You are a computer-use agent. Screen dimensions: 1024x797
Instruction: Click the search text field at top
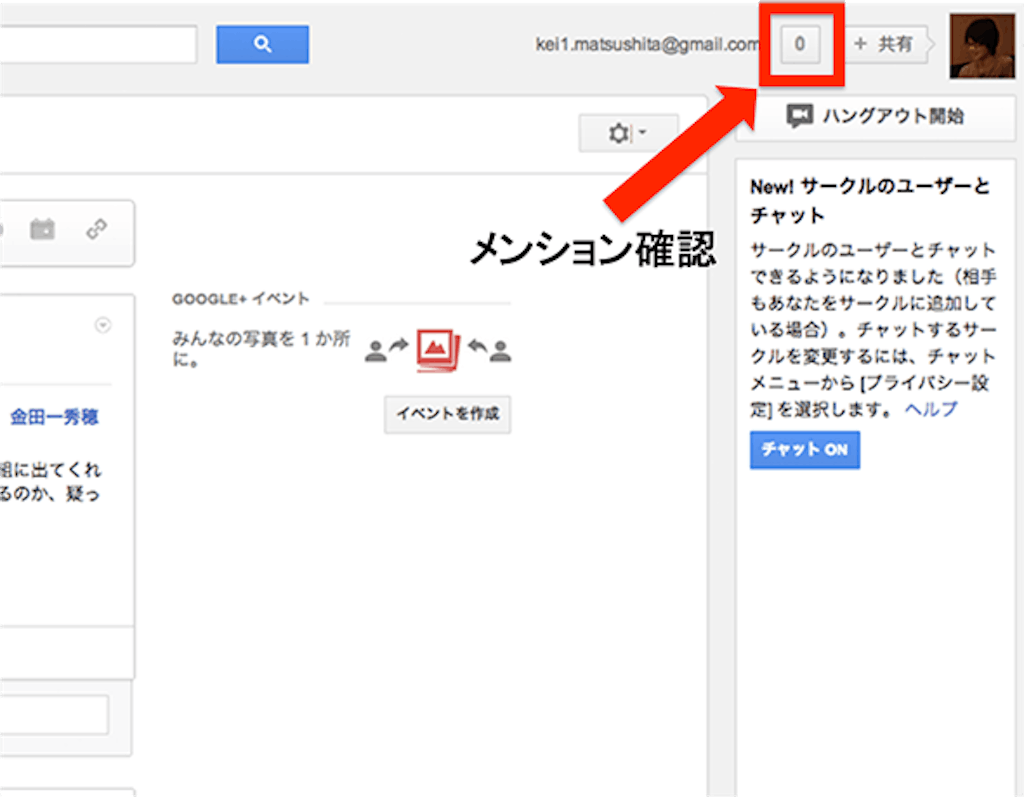point(98,45)
